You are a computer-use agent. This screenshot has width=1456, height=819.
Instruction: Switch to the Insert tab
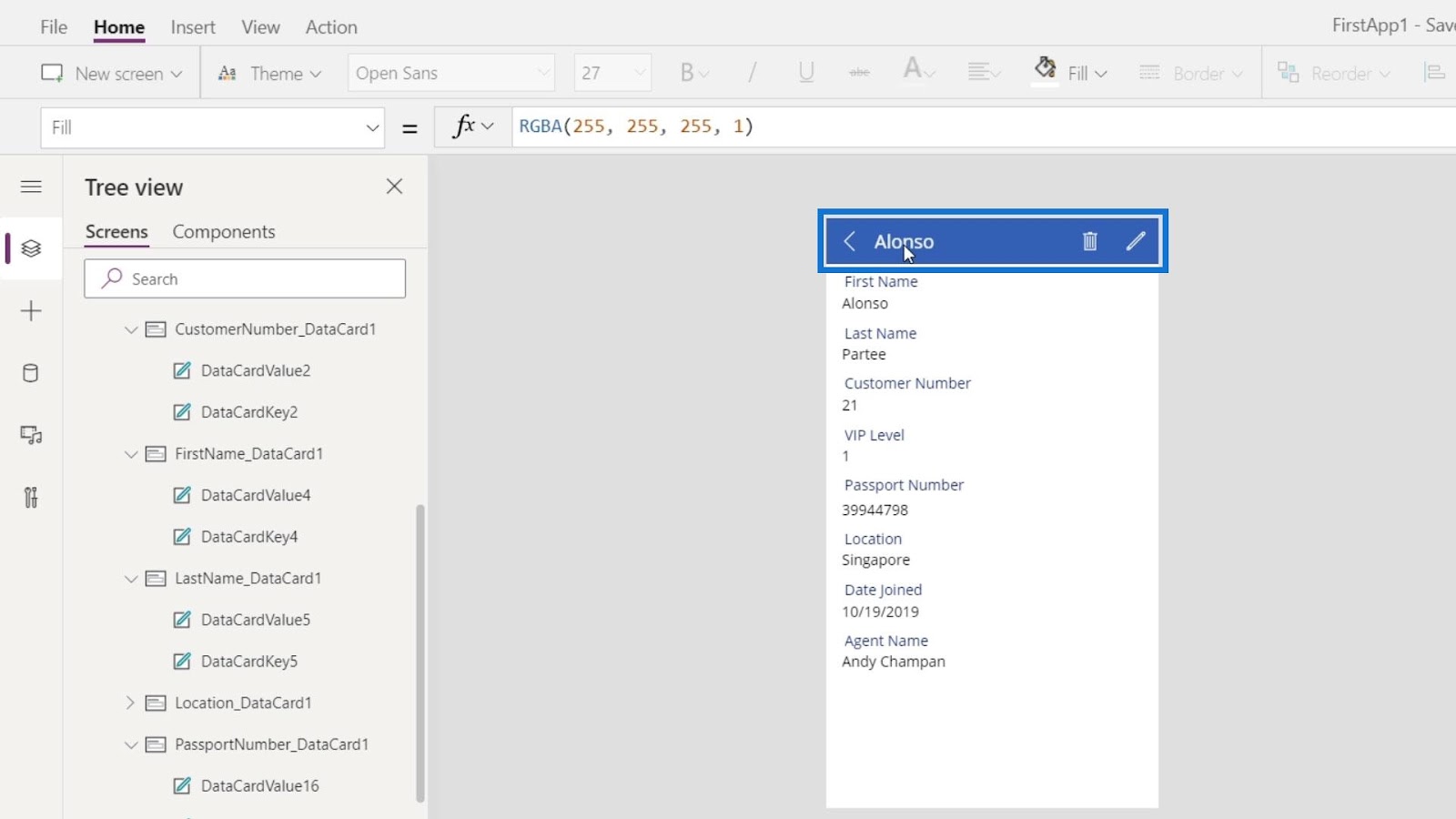pos(193,27)
